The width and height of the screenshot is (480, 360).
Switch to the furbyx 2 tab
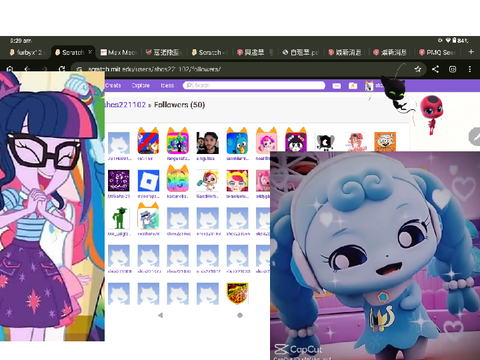point(27,52)
